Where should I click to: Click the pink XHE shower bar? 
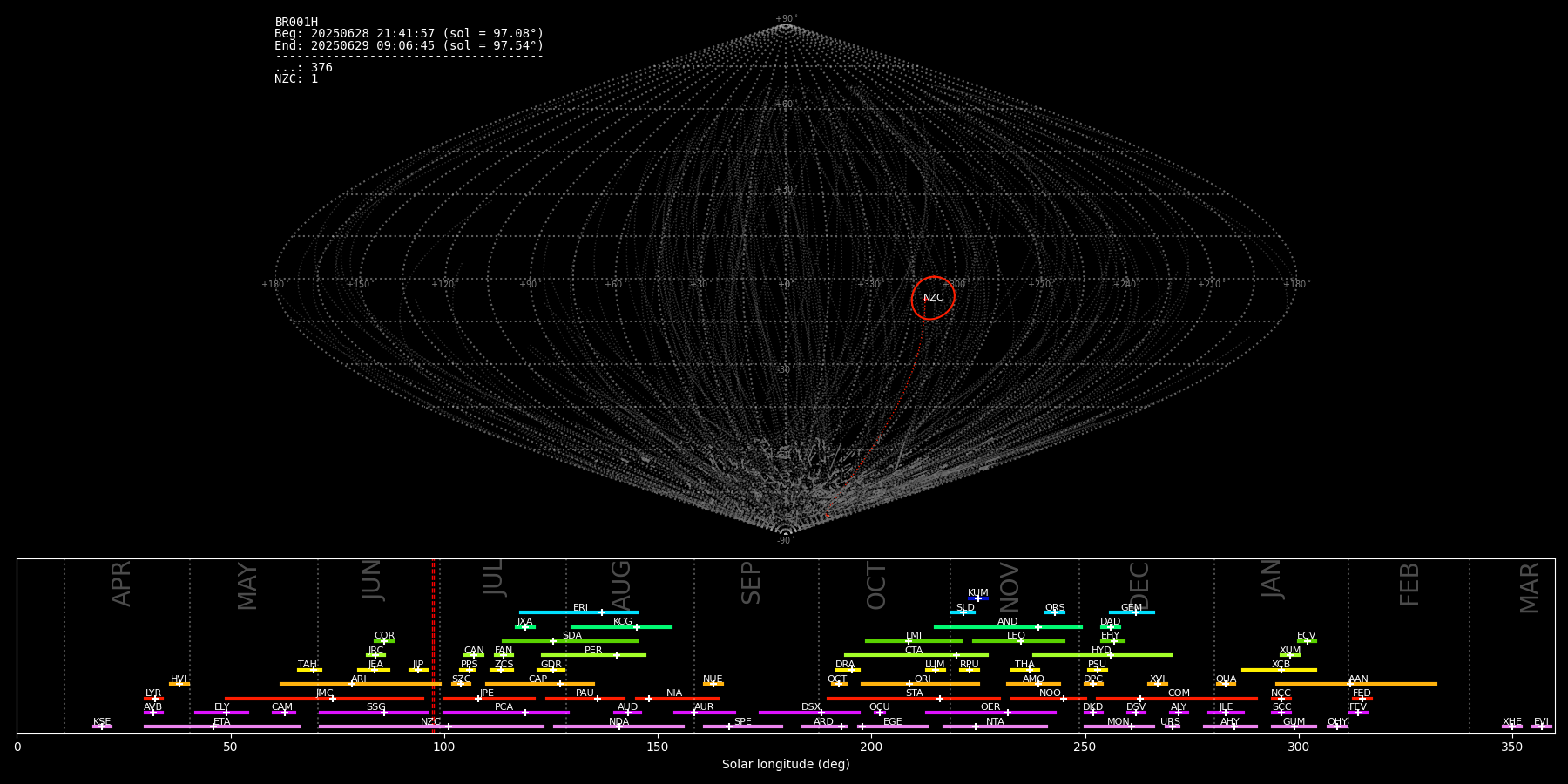[1512, 727]
